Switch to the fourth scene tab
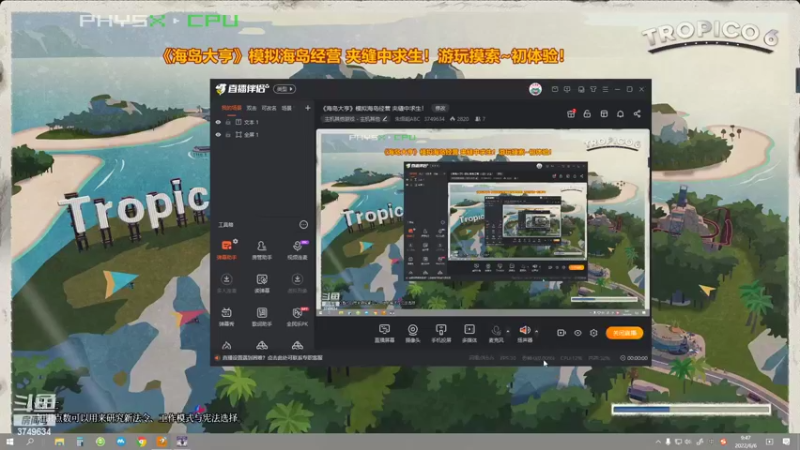The image size is (800, 450). pos(287,108)
